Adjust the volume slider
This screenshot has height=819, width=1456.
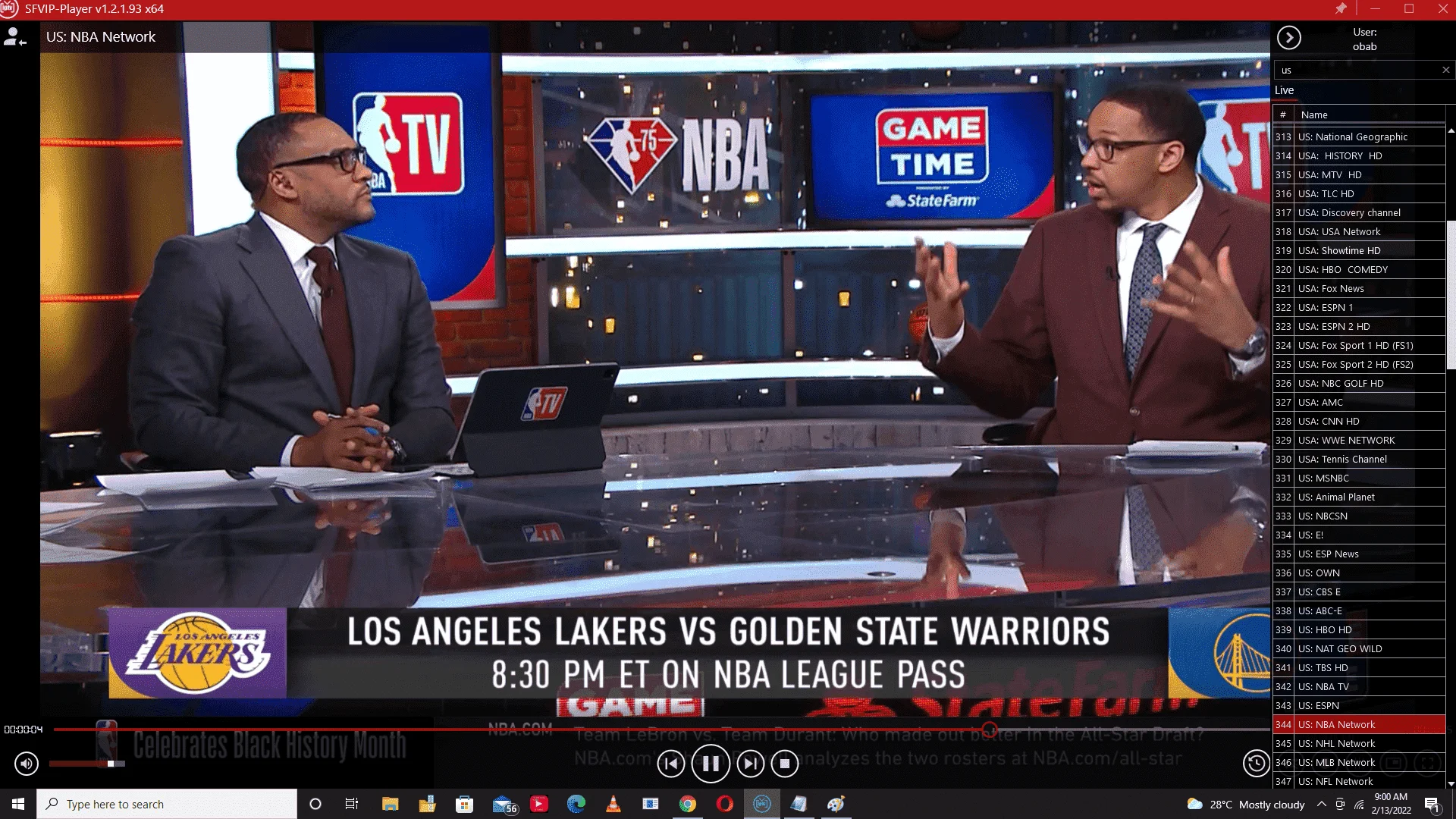[86, 764]
